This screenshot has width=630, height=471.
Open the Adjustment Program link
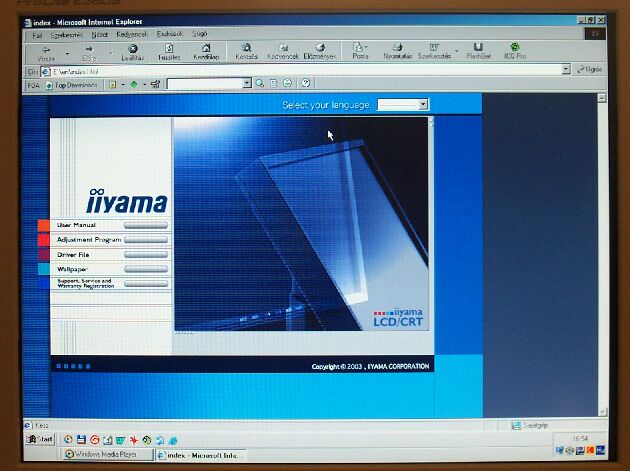pos(89,240)
